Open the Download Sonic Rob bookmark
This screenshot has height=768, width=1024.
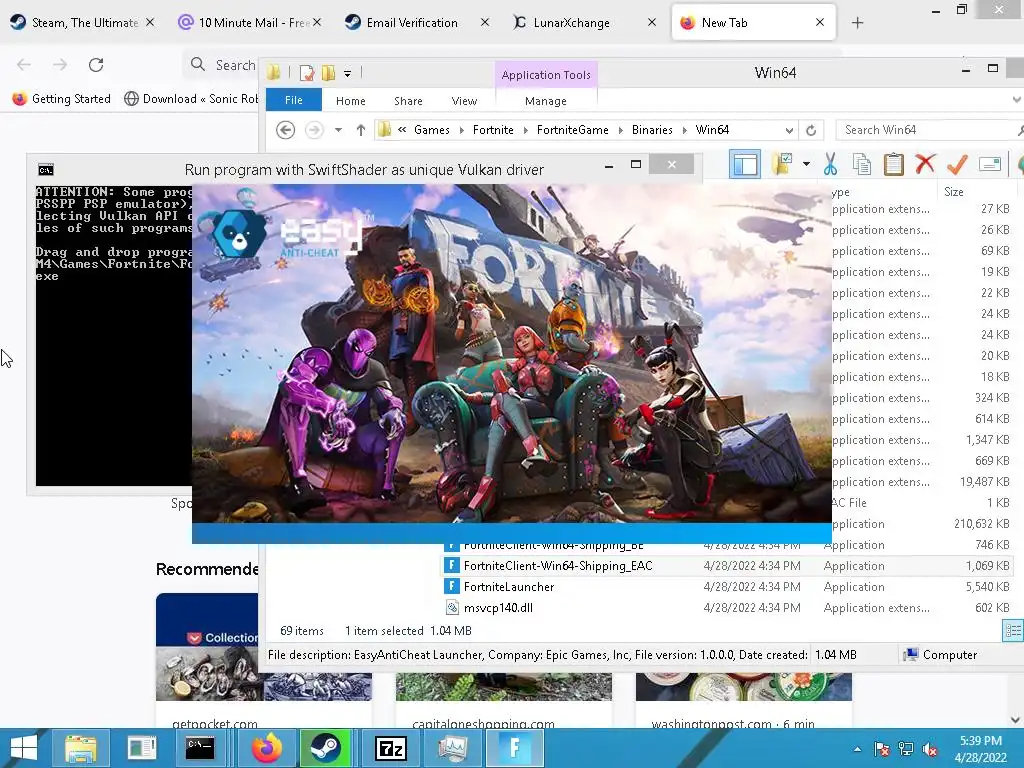pos(191,99)
